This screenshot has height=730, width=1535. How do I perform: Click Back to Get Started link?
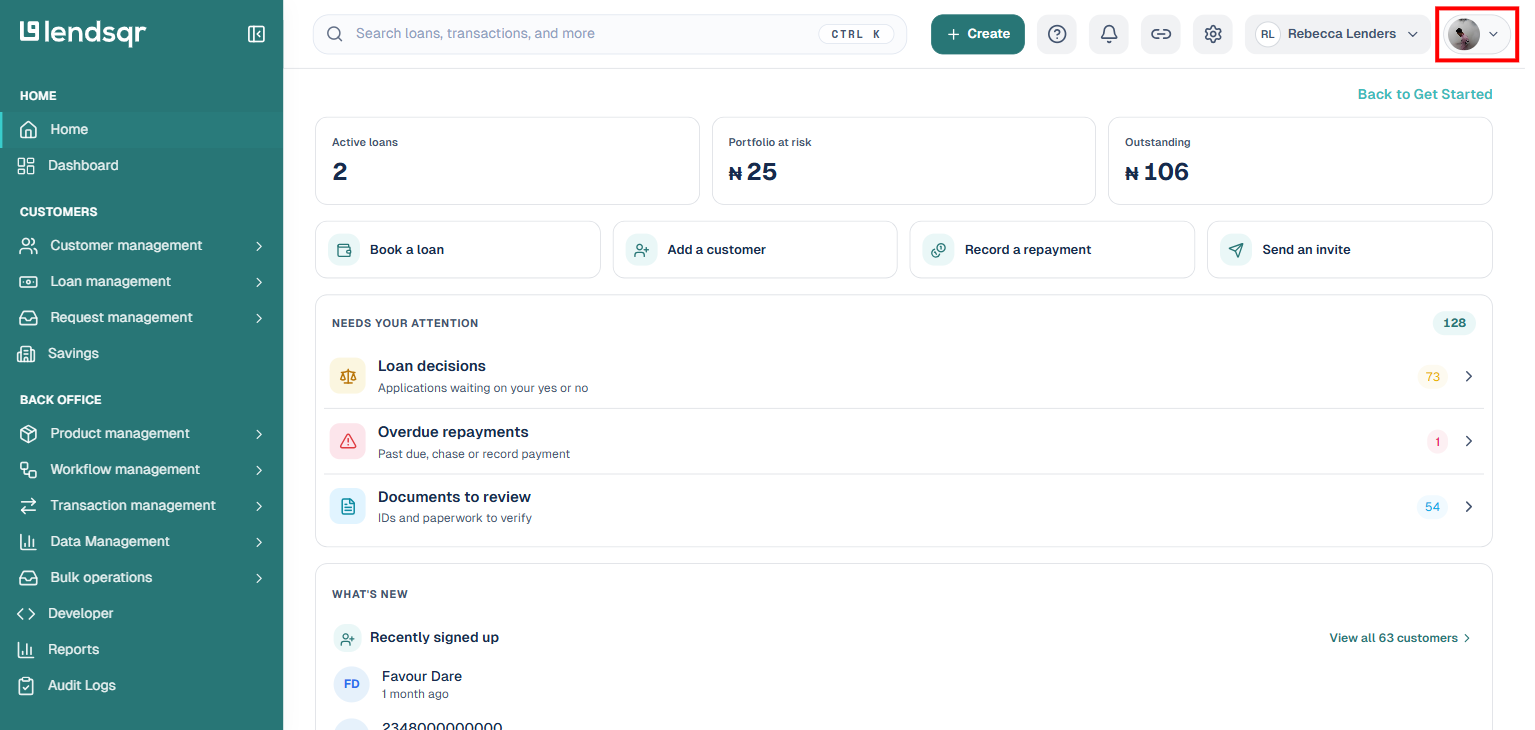pos(1425,94)
